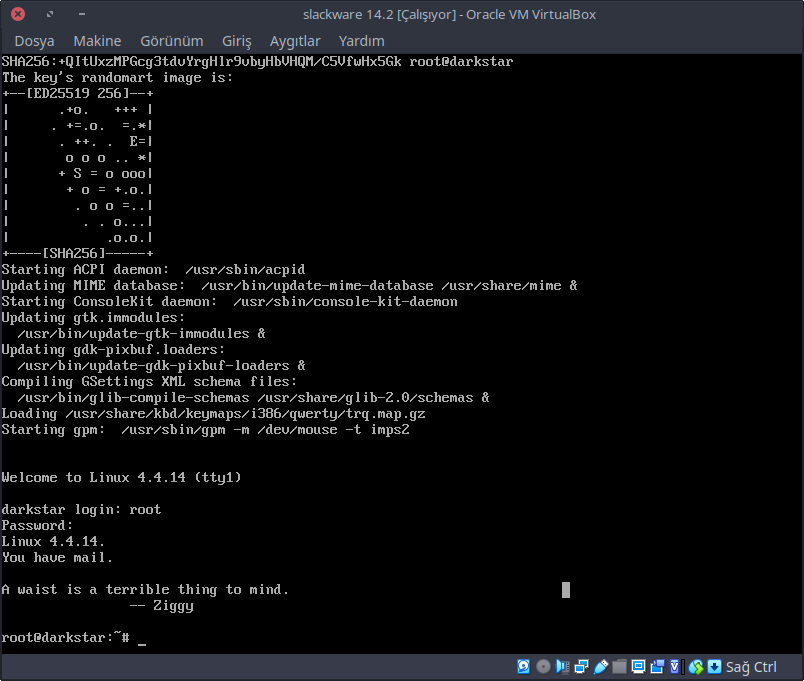Click the SHA256 fingerprint line
Image resolution: width=804 pixels, height=681 pixels.
(x=257, y=62)
